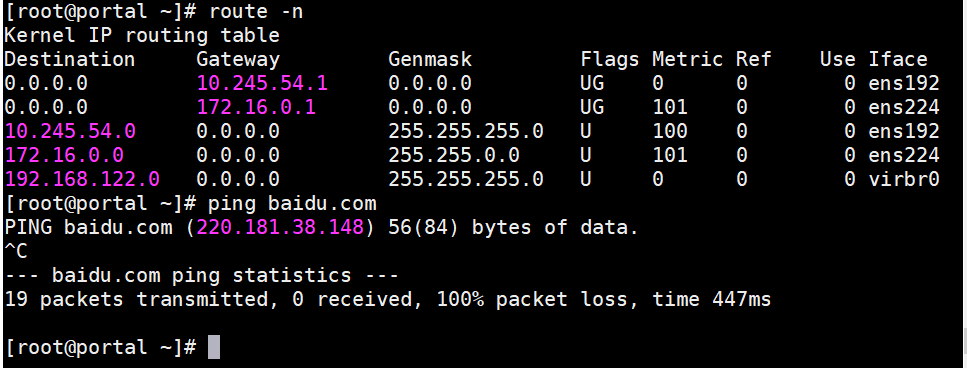
Task: Click the Flags column header
Action: [x=609, y=59]
